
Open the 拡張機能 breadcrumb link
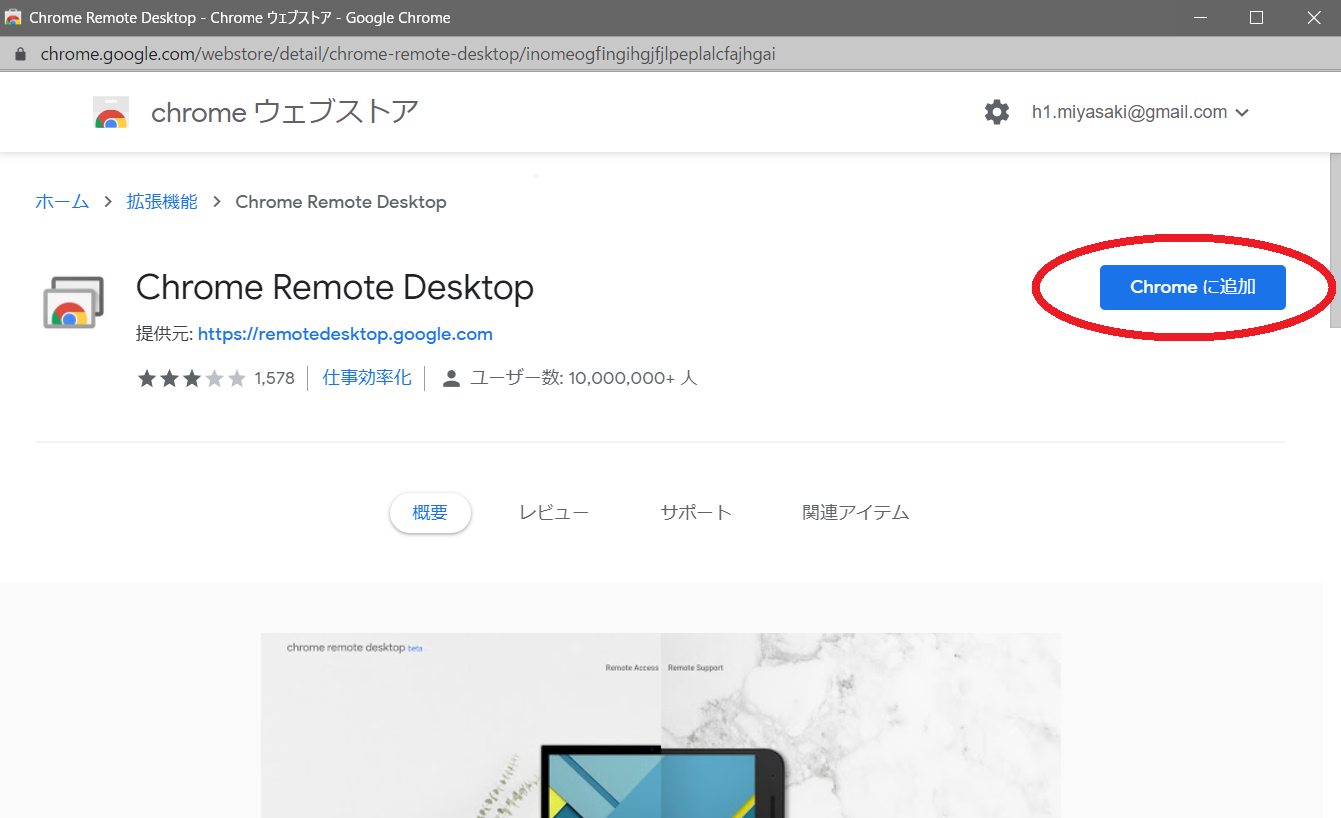[x=162, y=202]
